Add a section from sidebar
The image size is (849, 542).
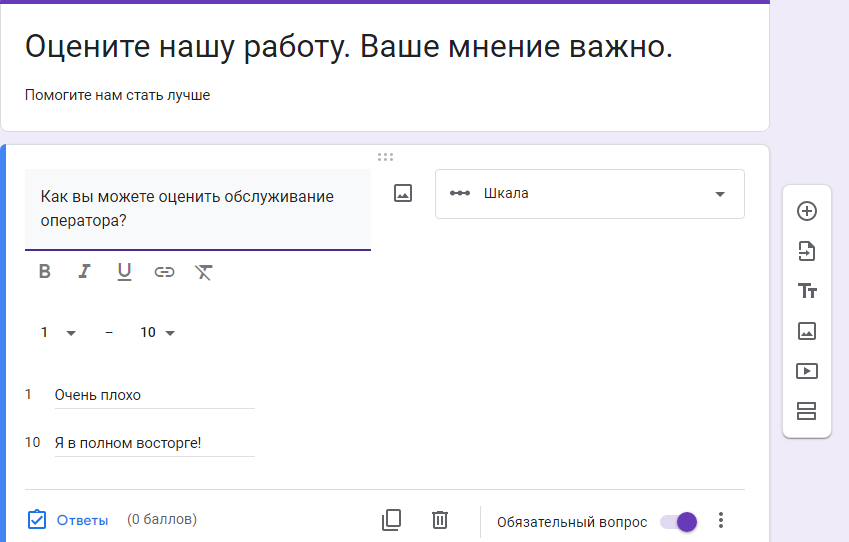coord(806,411)
